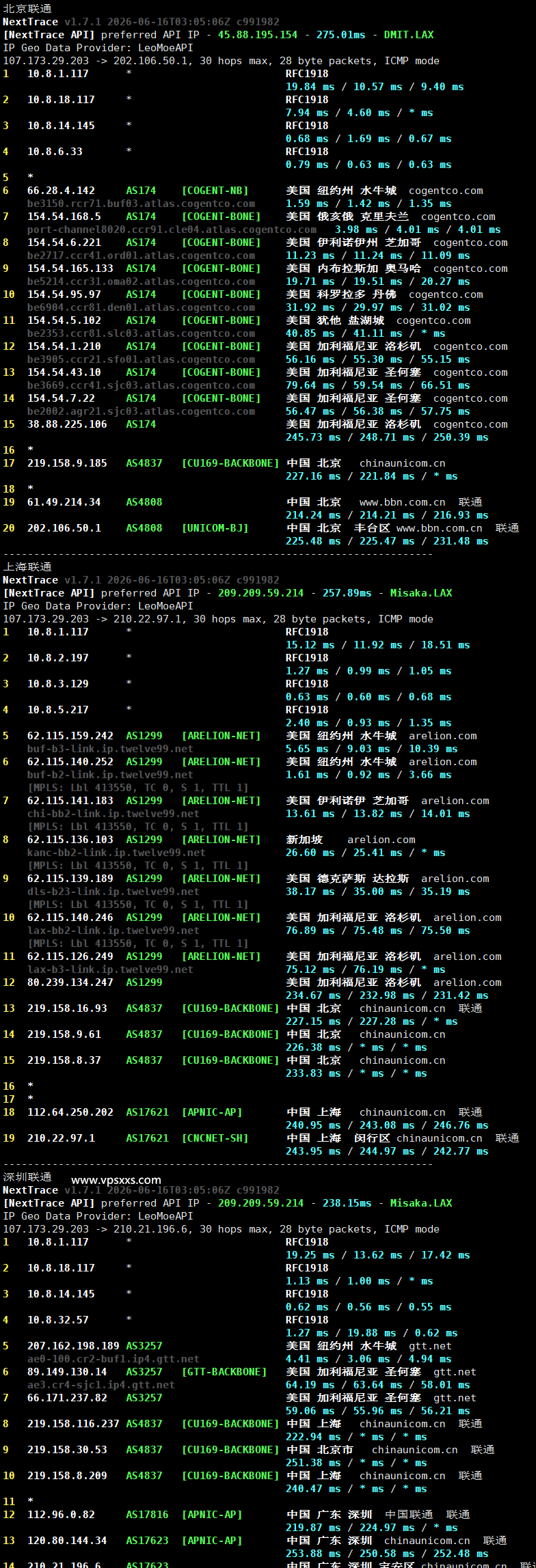Click the 深圳联通 section heading

(x=27, y=1177)
